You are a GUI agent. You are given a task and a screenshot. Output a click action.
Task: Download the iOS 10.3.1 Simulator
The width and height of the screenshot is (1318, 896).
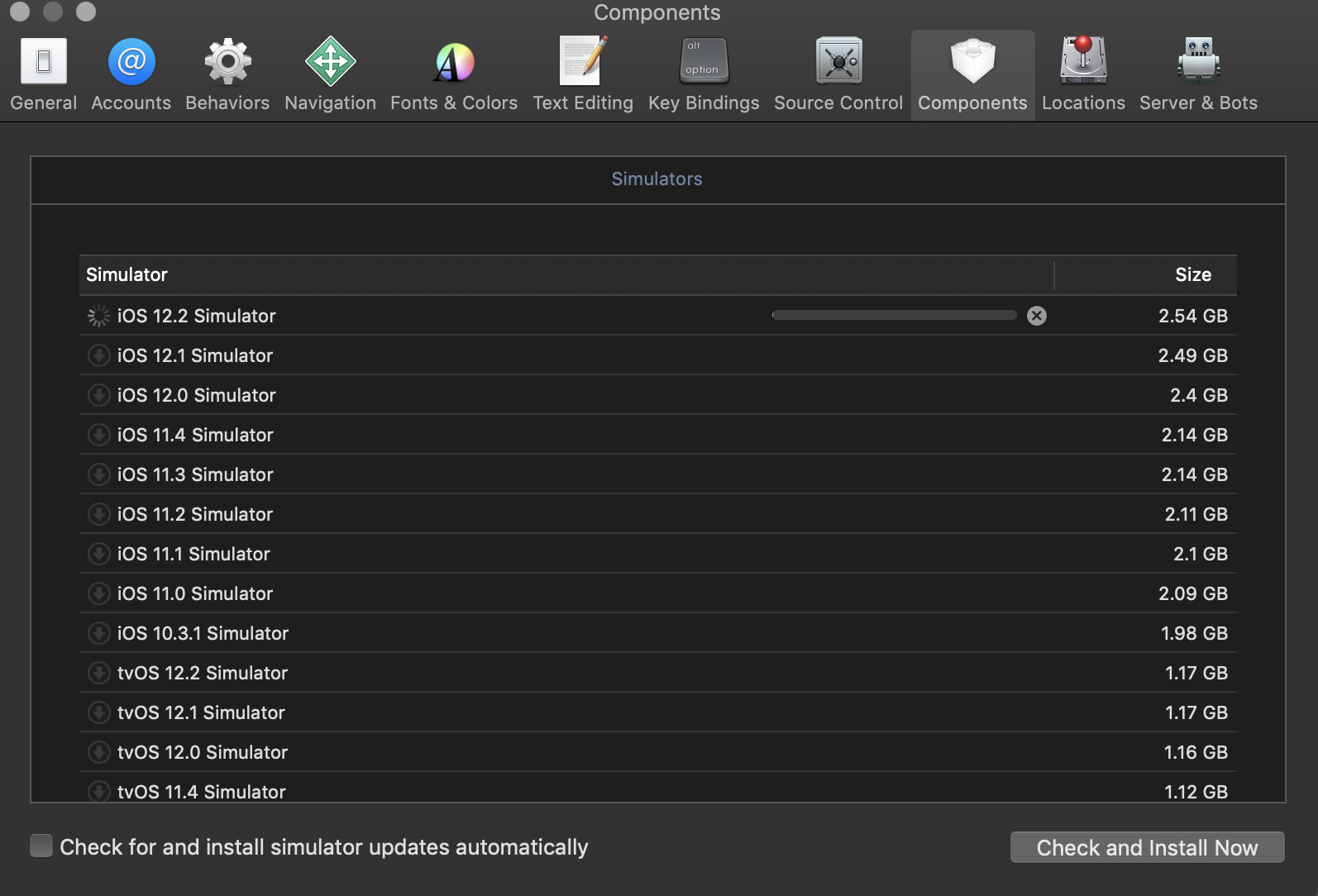tap(98, 633)
